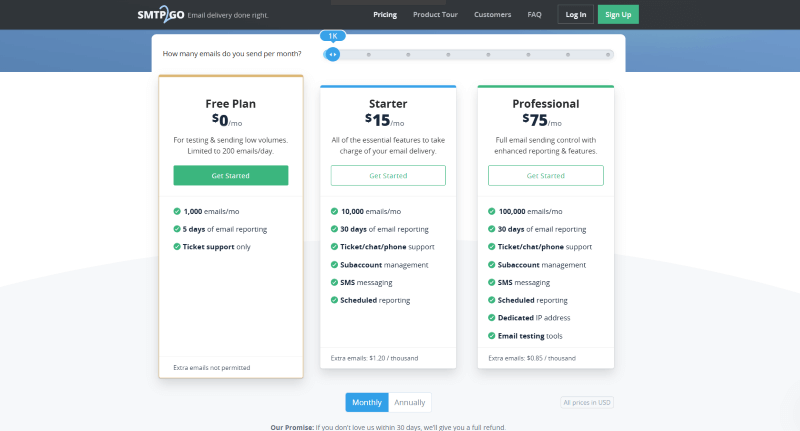The image size is (800, 431).
Task: Click Professional's SMS messaging check icon
Action: click(x=492, y=282)
